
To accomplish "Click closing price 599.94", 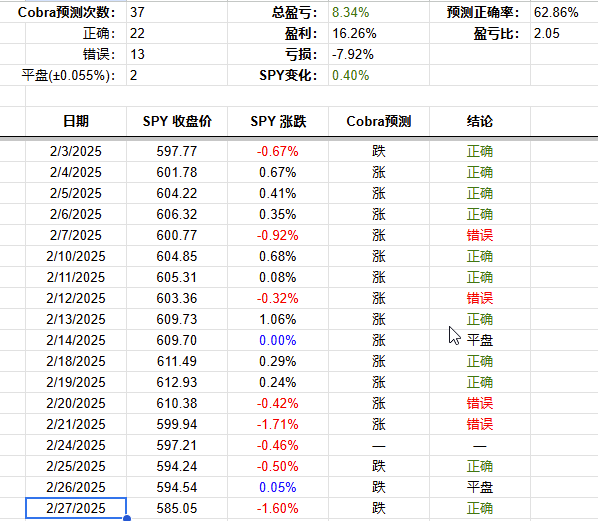I will point(177,424).
